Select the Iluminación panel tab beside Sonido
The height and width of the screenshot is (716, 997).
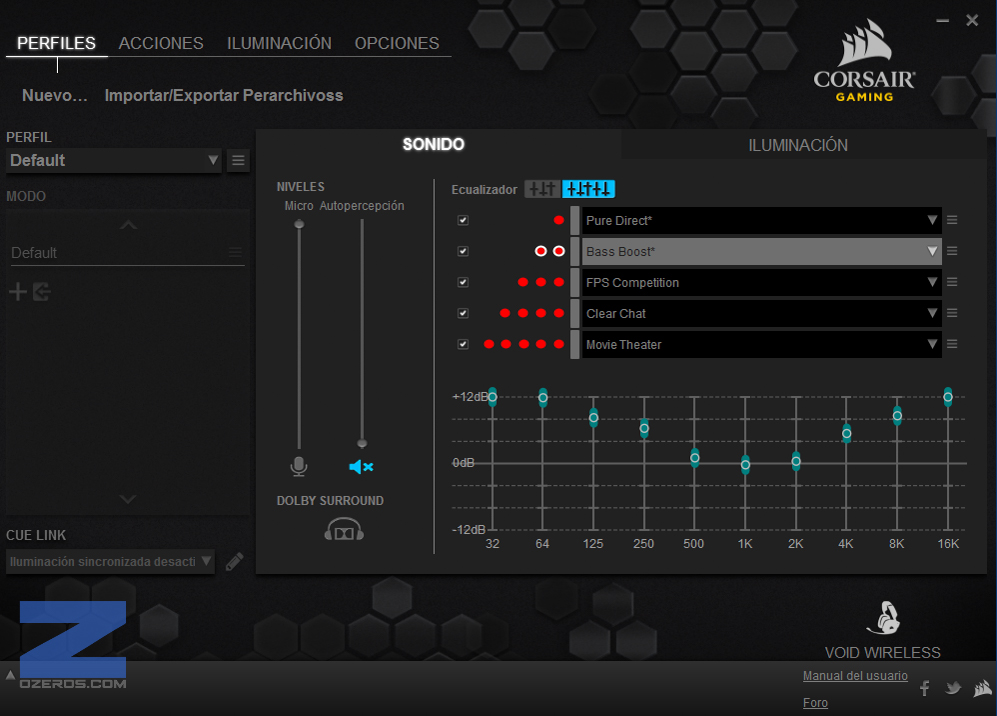(x=798, y=145)
